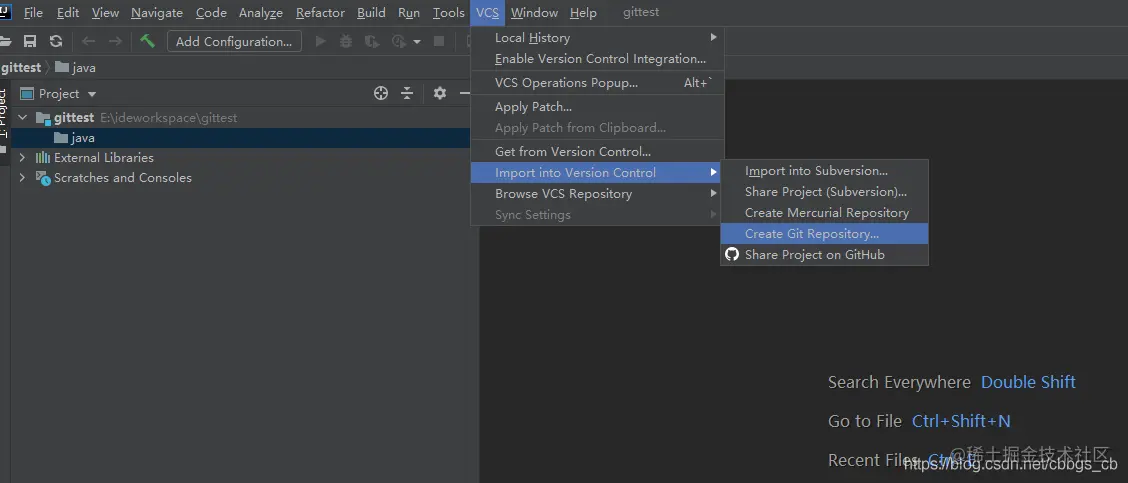
Task: Click the Collapse All icon in the Project panel
Action: [x=407, y=93]
